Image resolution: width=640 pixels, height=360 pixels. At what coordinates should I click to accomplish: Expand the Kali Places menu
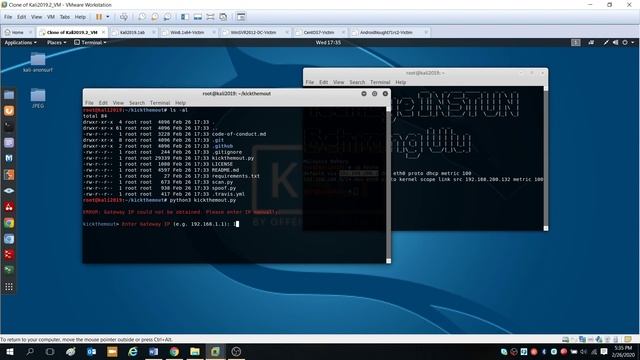click(x=56, y=42)
